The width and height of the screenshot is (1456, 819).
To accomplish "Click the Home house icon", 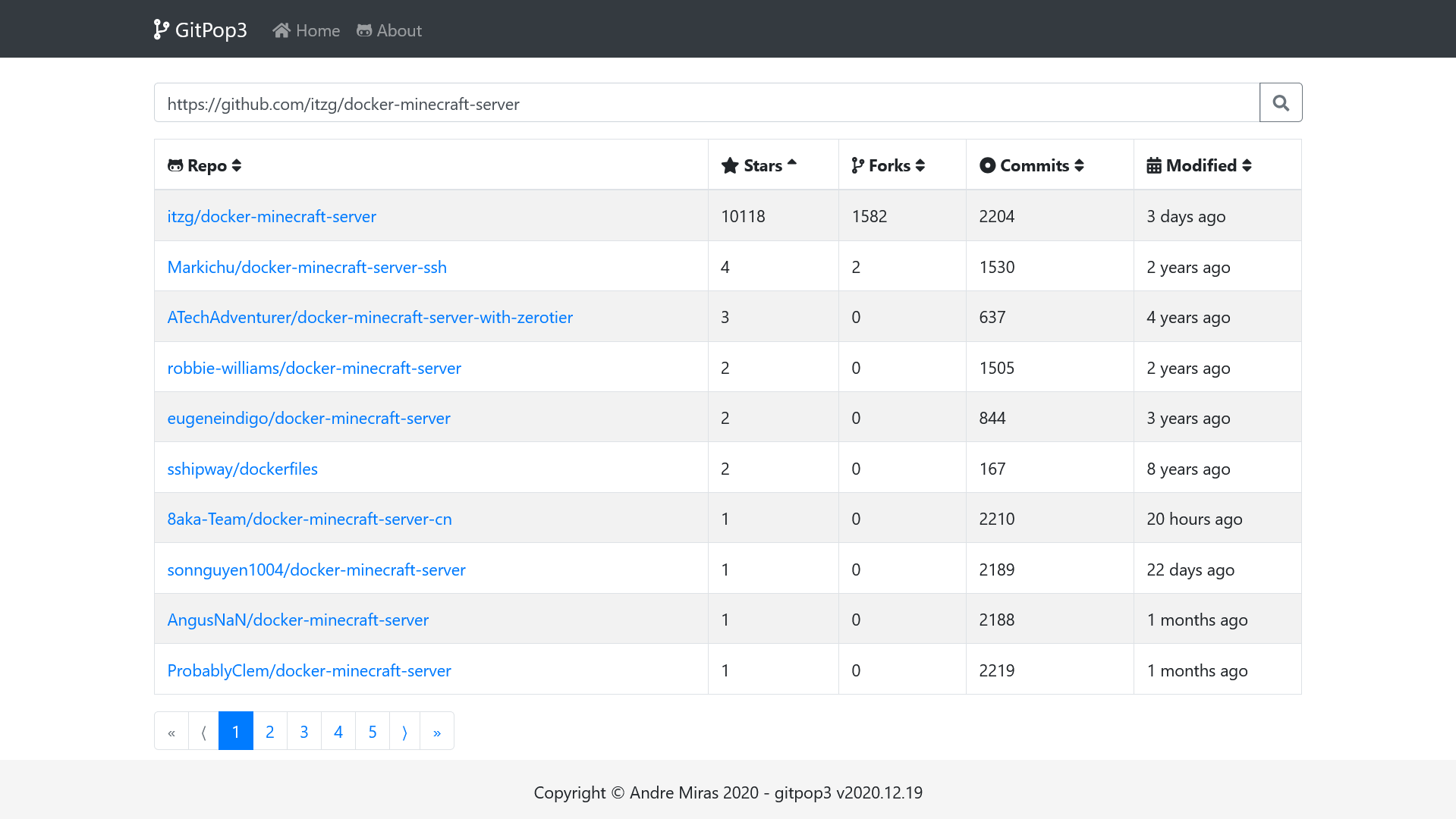I will click(281, 30).
